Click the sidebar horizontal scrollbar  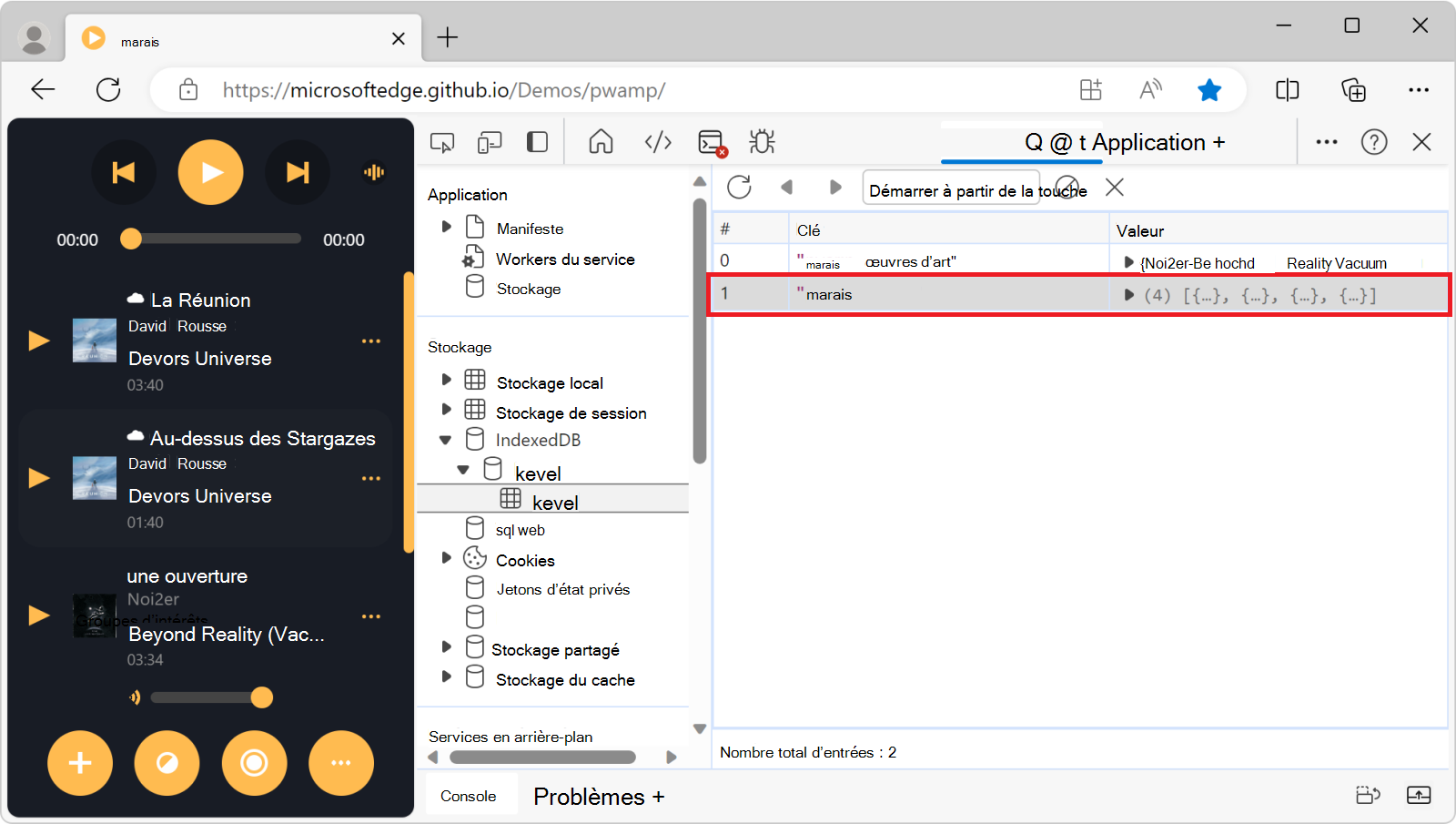pyautogui.click(x=543, y=758)
